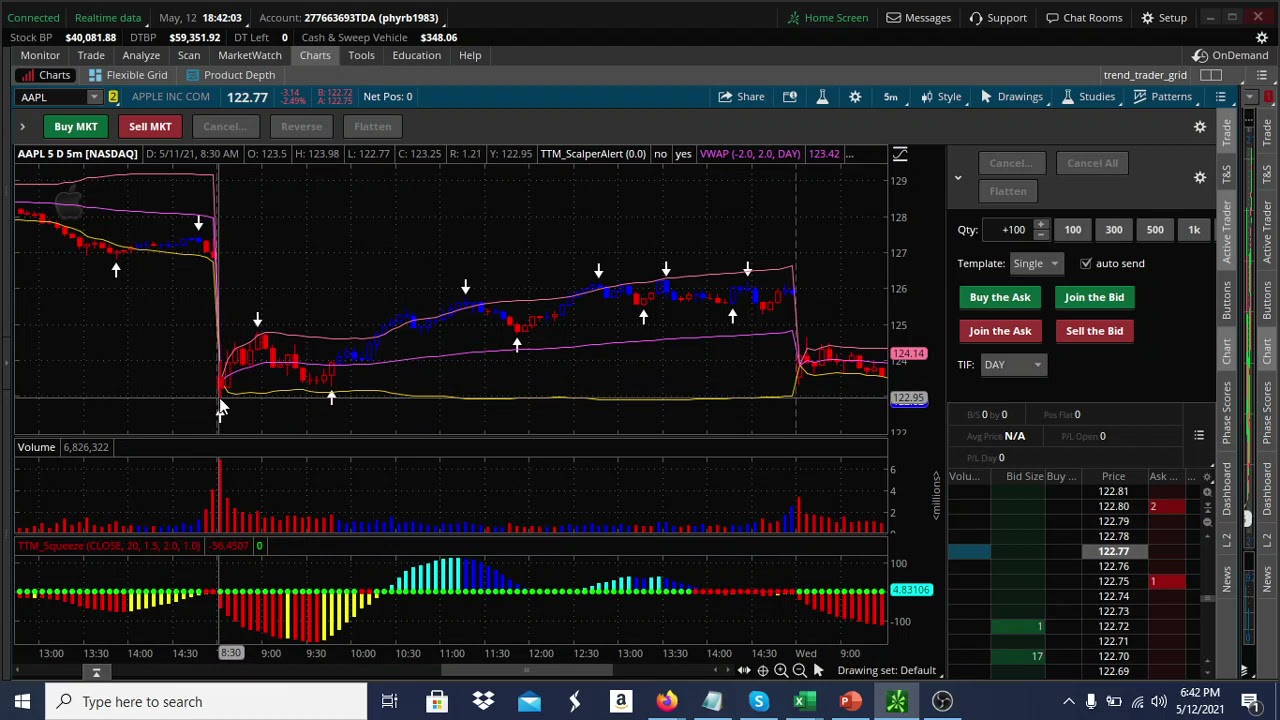Click the Buy the Ask button
Viewport: 1280px width, 720px height.
(x=1000, y=297)
